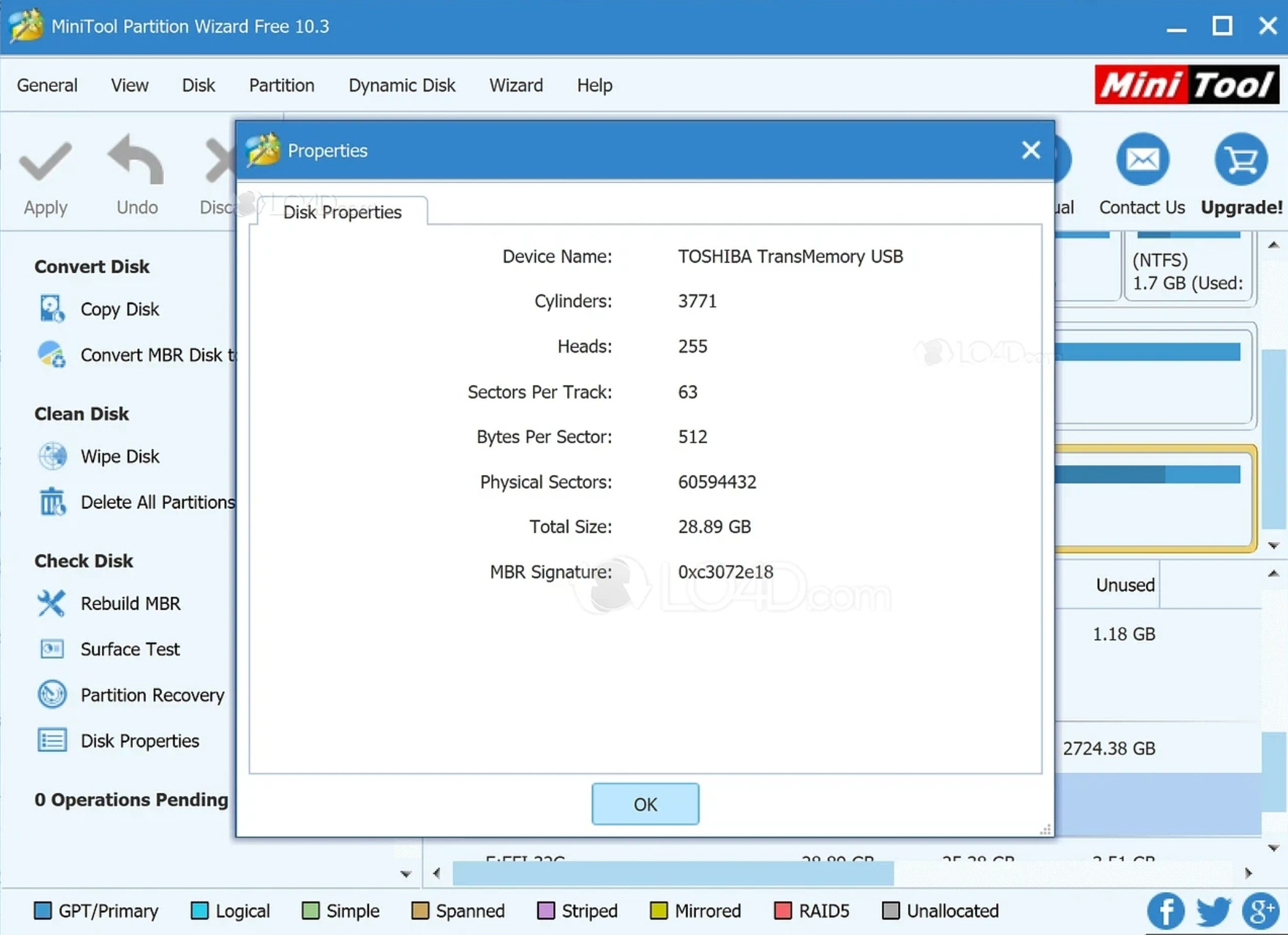
Task: Click partition list scroll up arrow
Action: [1273, 573]
